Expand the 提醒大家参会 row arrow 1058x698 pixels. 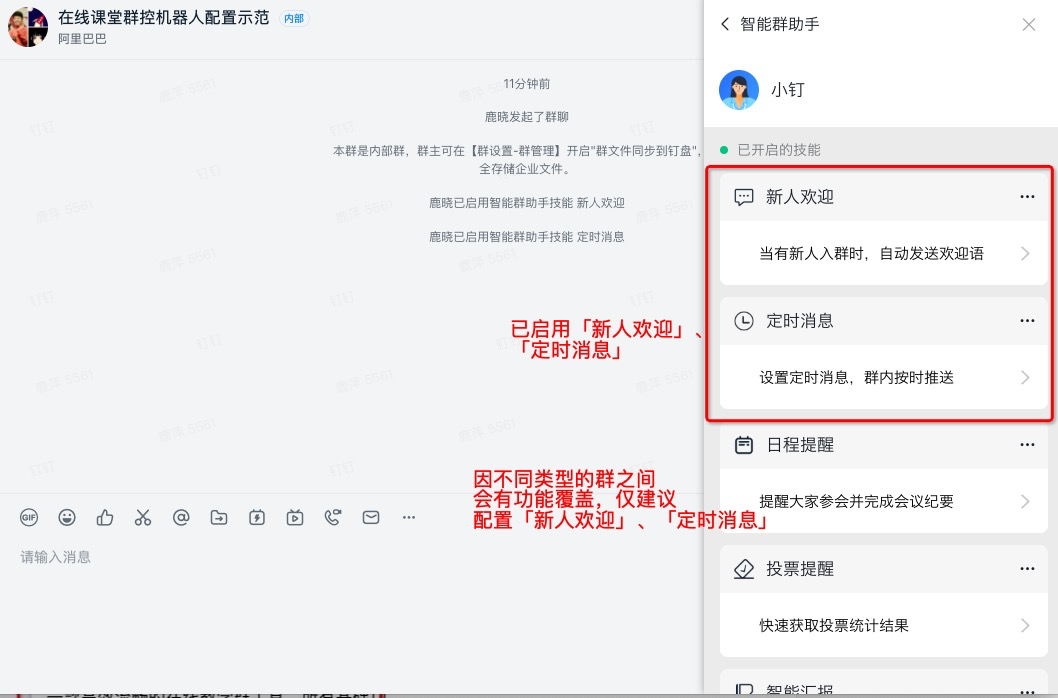point(1026,502)
